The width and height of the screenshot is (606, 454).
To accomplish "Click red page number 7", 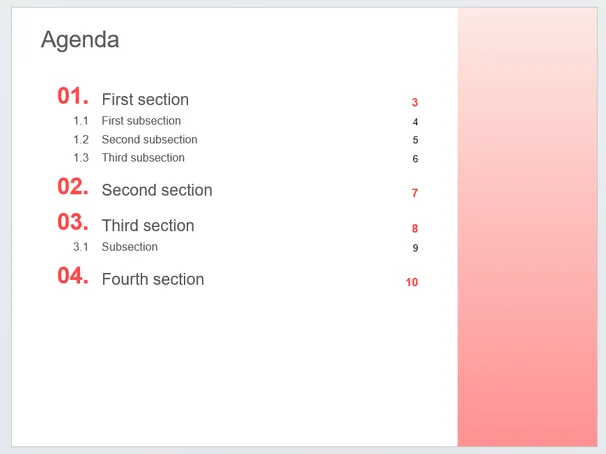I will coord(415,193).
